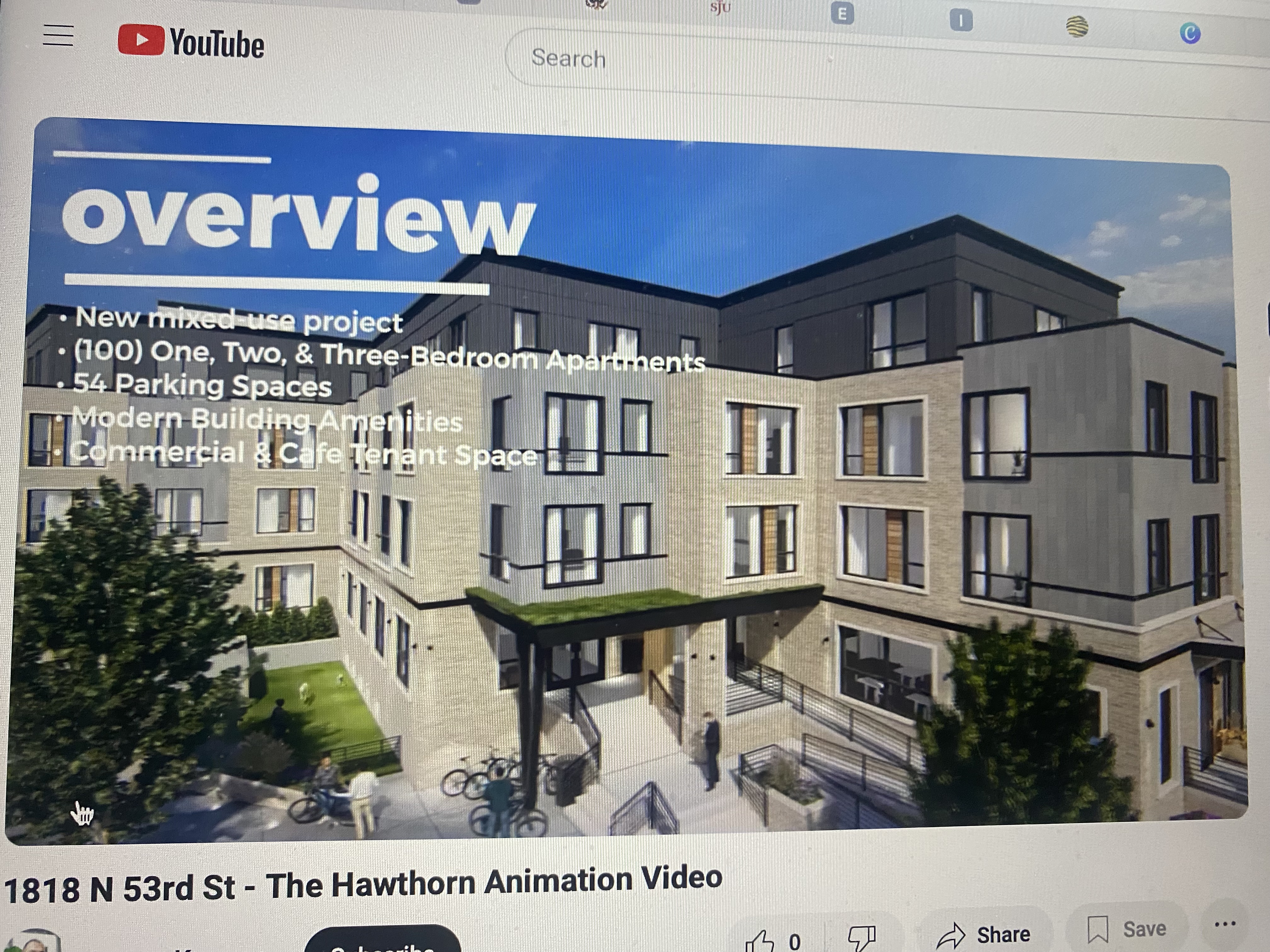Image resolution: width=1270 pixels, height=952 pixels.
Task: Click the like count number 0
Action: [x=795, y=941]
